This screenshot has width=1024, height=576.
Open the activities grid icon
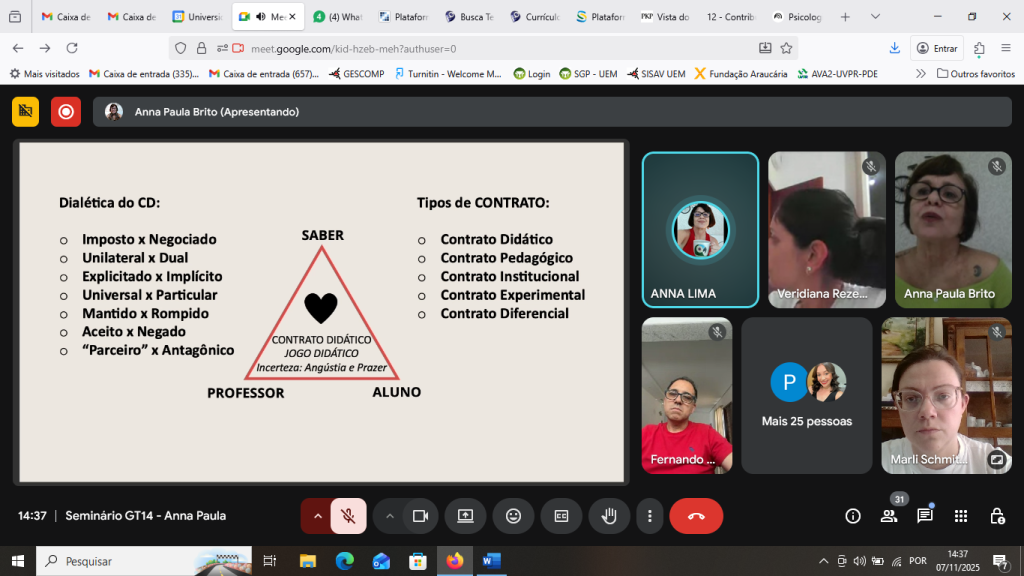(961, 516)
